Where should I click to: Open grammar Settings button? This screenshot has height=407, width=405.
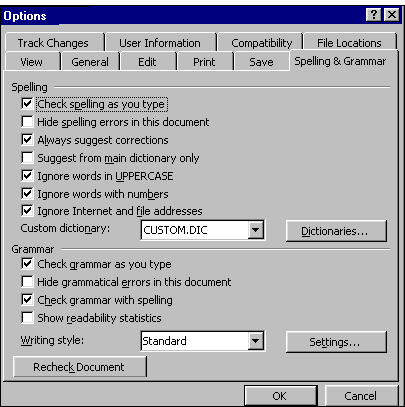pyautogui.click(x=336, y=342)
